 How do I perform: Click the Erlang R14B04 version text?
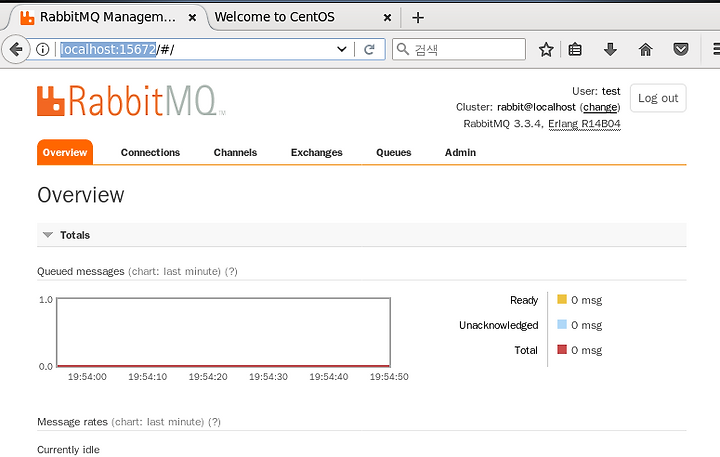point(584,124)
